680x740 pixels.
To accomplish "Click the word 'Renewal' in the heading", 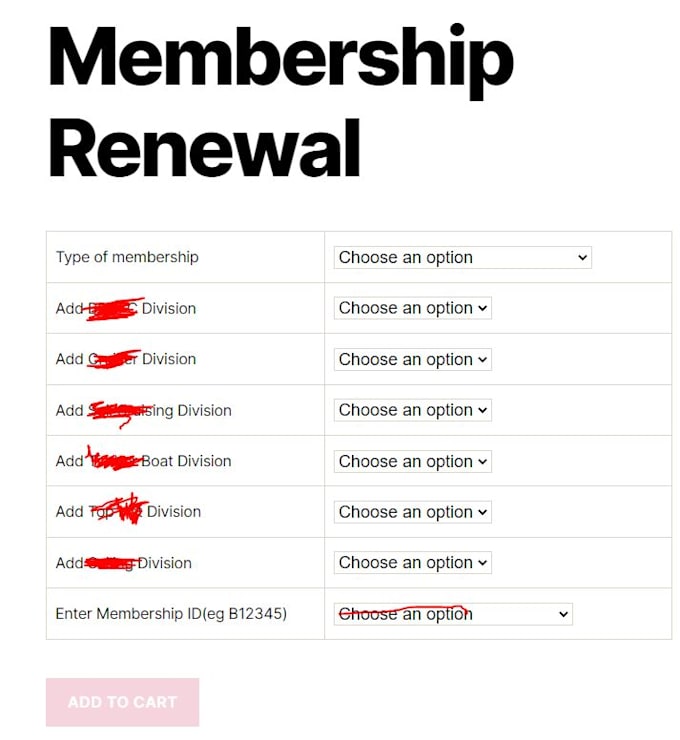I will click(204, 150).
